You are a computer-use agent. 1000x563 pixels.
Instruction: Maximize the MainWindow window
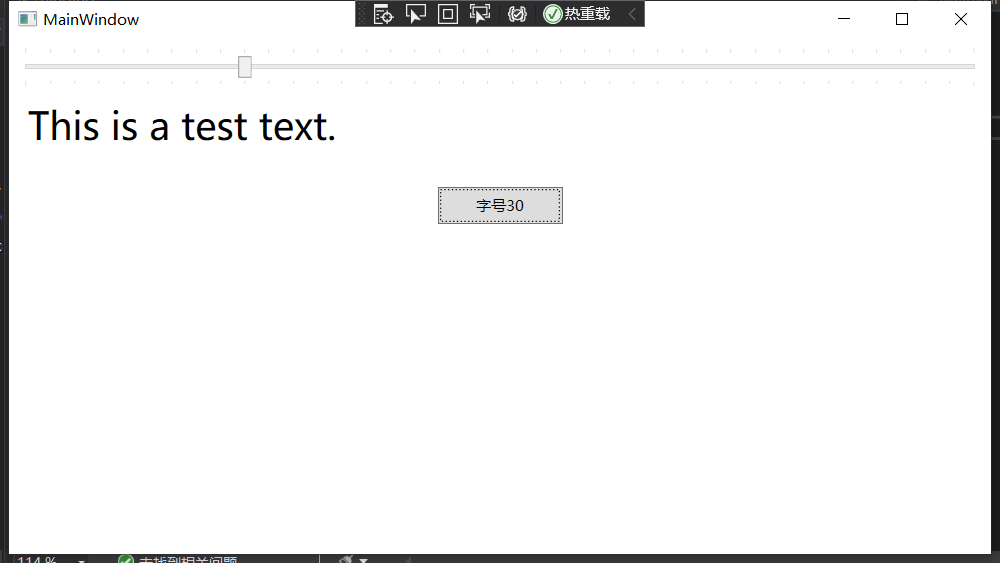pyautogui.click(x=902, y=19)
